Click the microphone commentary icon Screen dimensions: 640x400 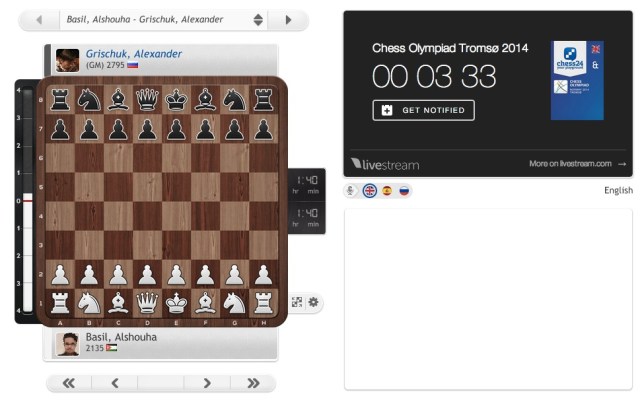(351, 190)
